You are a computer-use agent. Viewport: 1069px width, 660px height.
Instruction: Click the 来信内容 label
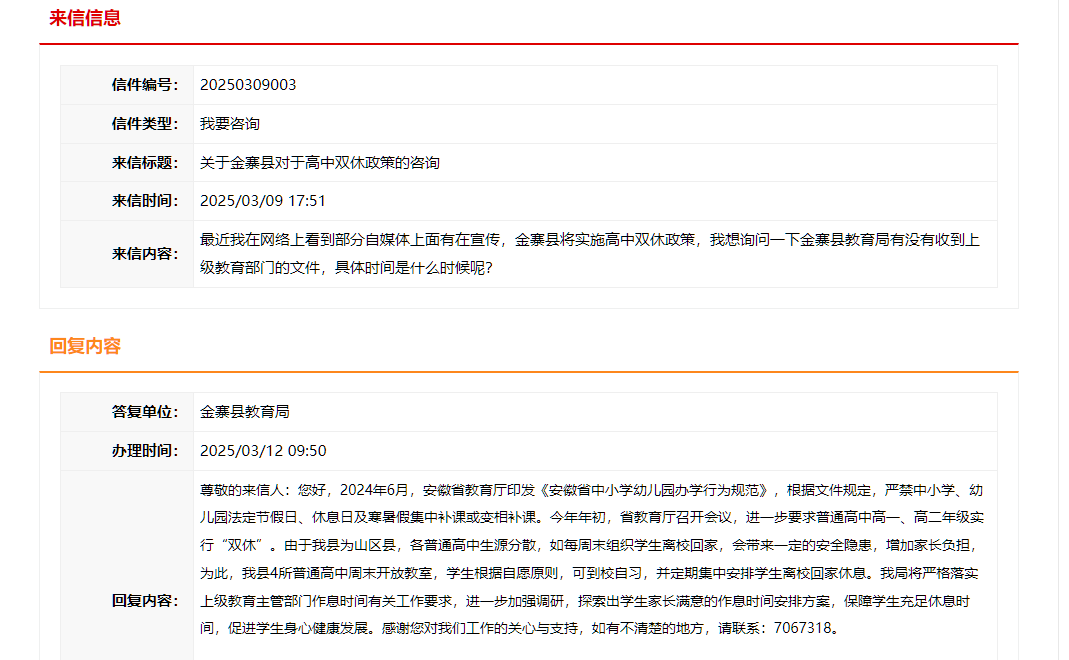click(x=145, y=254)
